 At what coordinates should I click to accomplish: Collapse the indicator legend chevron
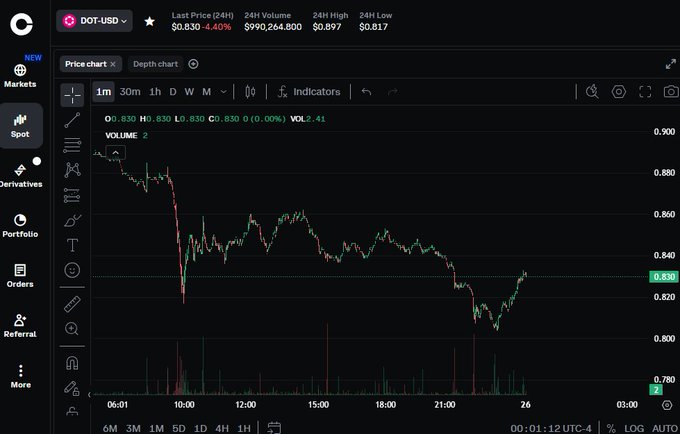pyautogui.click(x=116, y=153)
